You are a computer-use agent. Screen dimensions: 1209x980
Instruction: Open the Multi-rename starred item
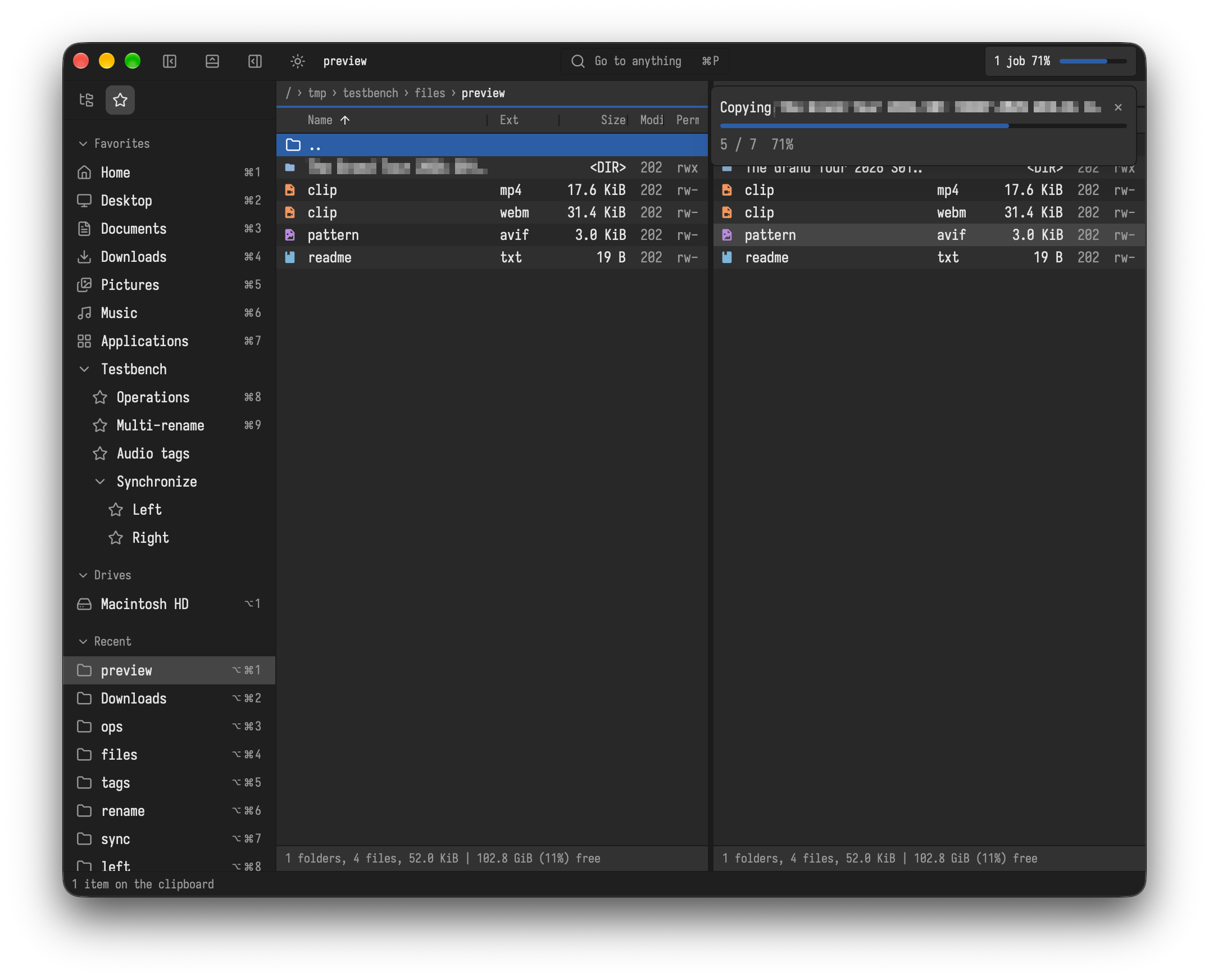click(169, 425)
